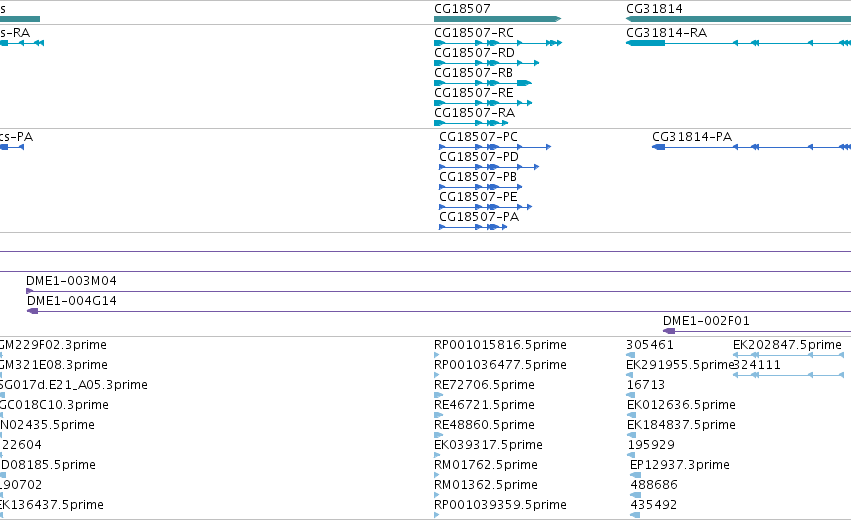Select the cs-PA protein label
851x520 pixels.
16,137
